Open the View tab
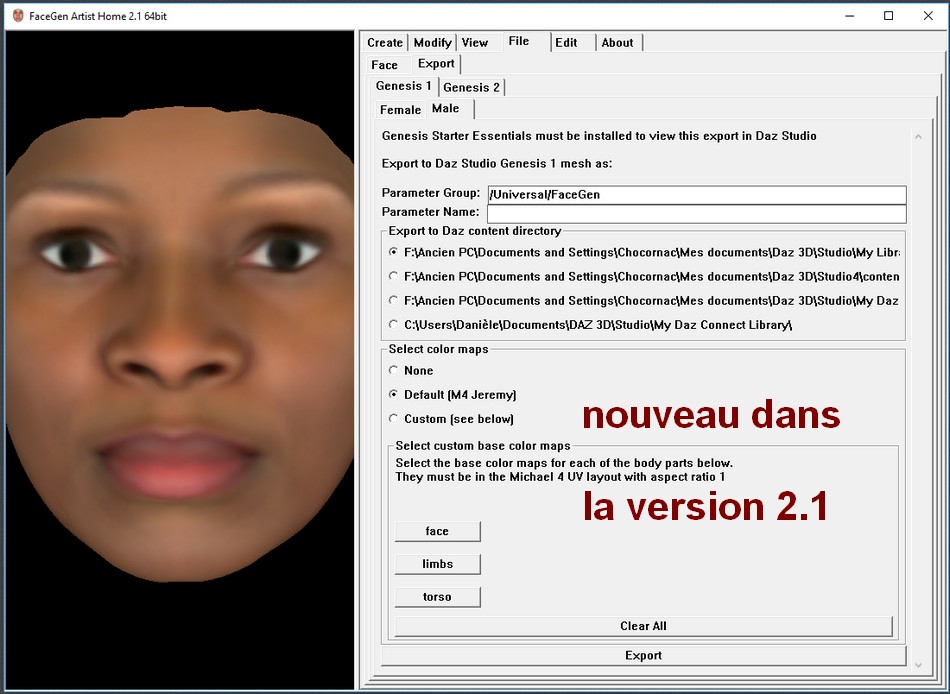This screenshot has height=694, width=950. pyautogui.click(x=474, y=42)
